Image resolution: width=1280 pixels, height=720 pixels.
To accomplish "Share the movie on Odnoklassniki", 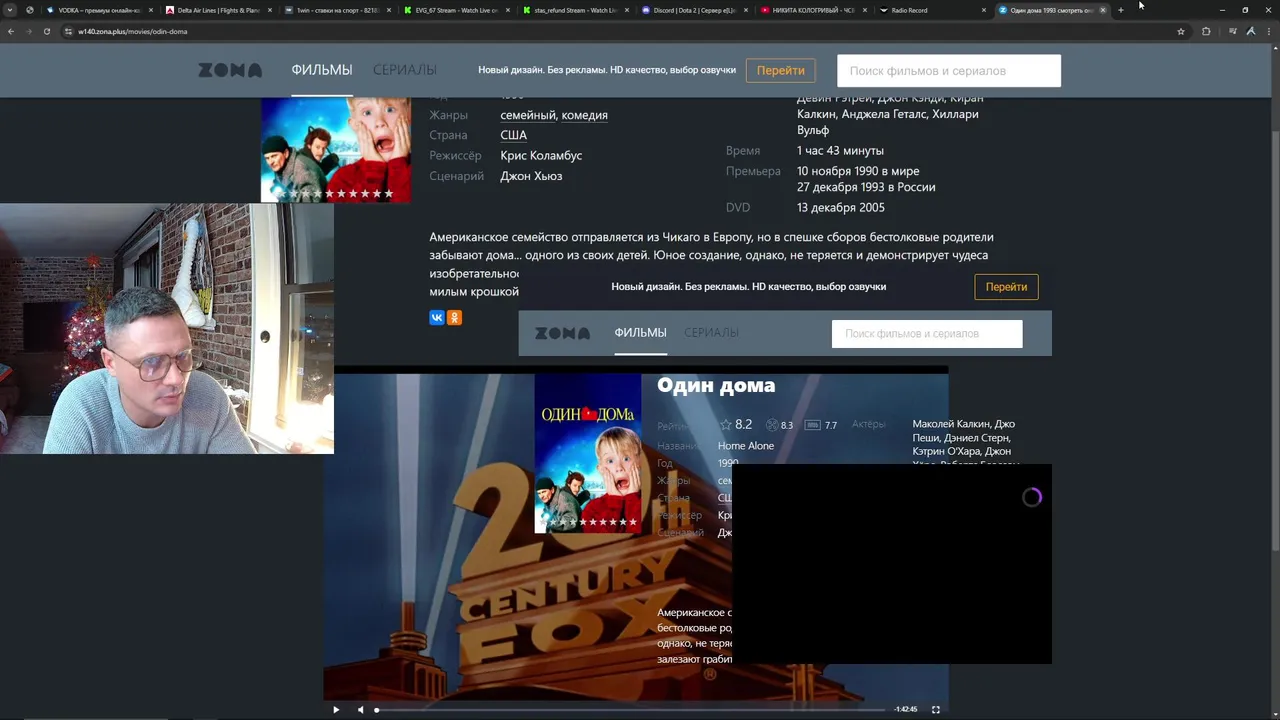I will (454, 317).
